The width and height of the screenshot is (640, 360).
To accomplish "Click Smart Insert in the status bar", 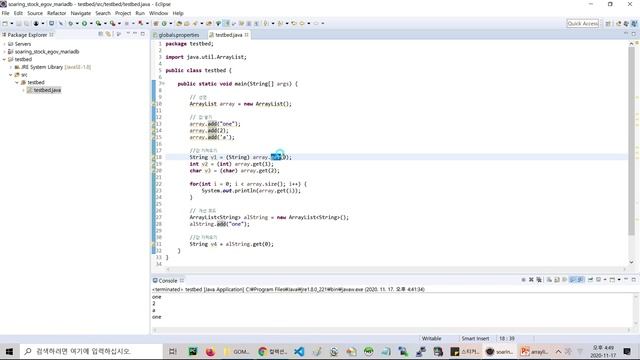I will (x=475, y=338).
